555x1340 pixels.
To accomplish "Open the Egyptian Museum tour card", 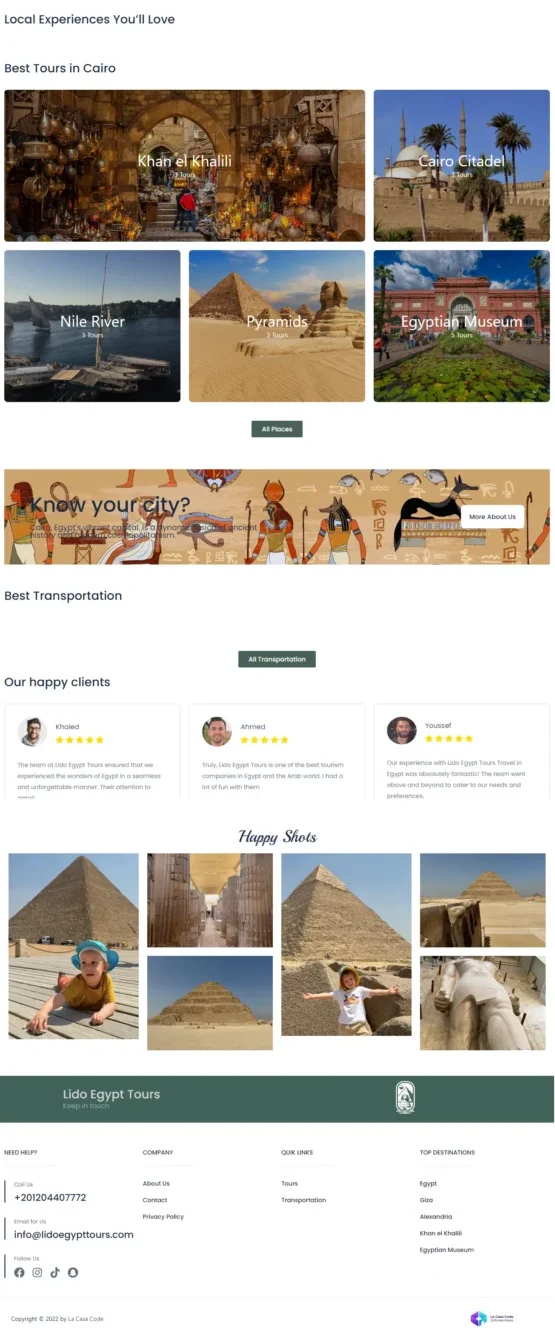I will click(x=462, y=326).
